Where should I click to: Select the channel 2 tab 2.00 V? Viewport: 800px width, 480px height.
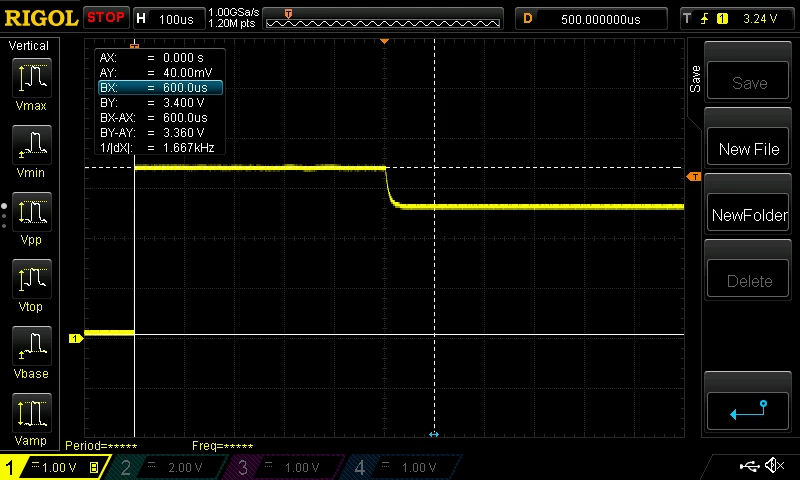click(168, 467)
